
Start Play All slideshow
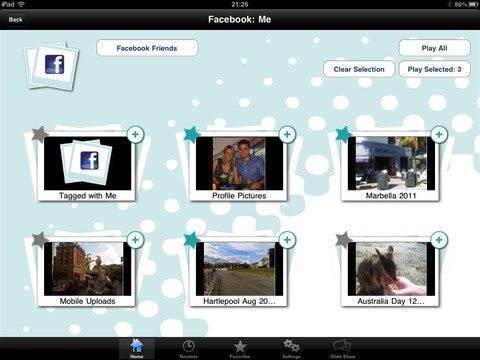tap(434, 48)
